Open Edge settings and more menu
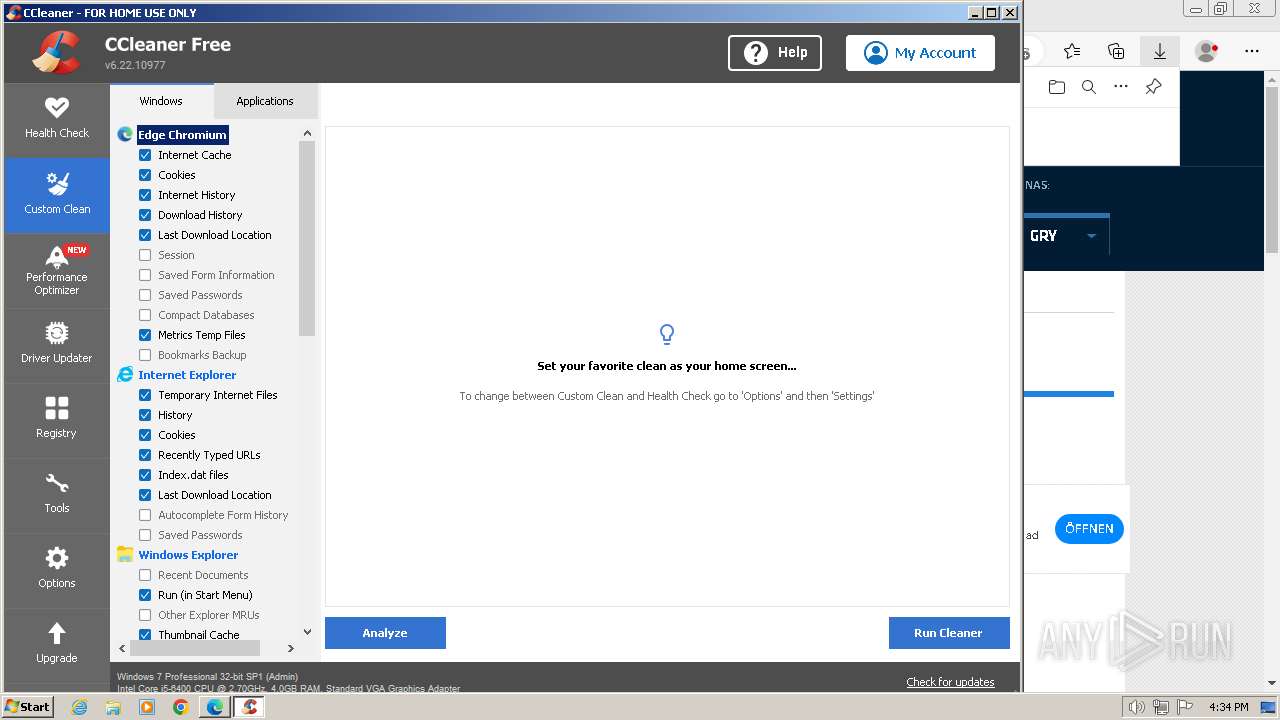Image resolution: width=1280 pixels, height=720 pixels. tap(1252, 51)
